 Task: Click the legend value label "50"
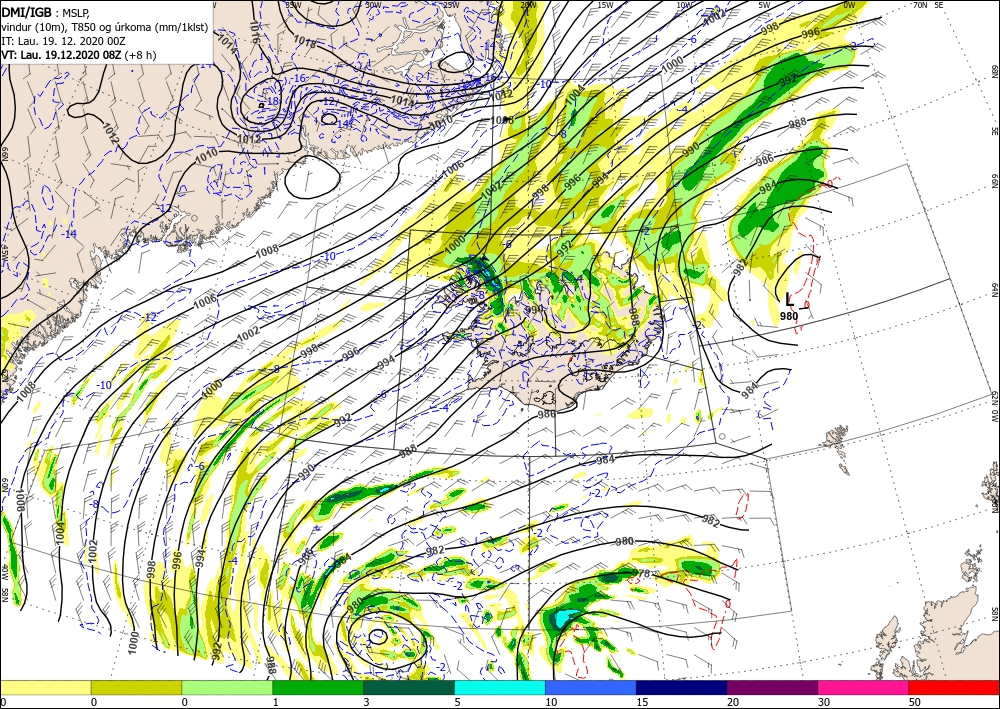coord(914,702)
